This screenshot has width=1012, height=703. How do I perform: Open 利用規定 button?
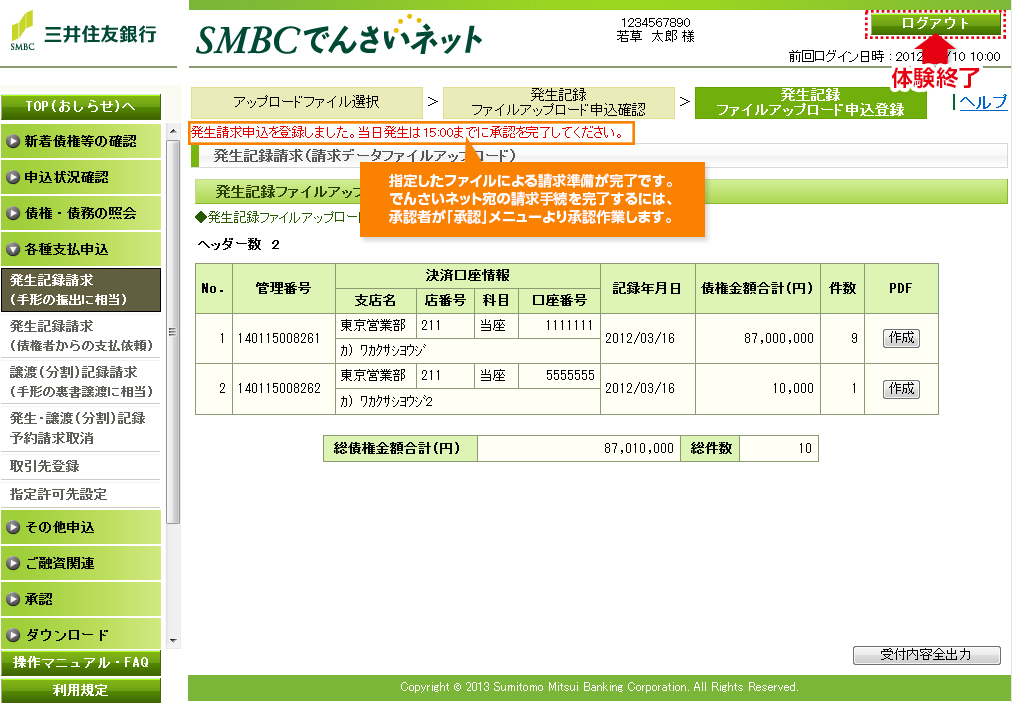pyautogui.click(x=81, y=691)
